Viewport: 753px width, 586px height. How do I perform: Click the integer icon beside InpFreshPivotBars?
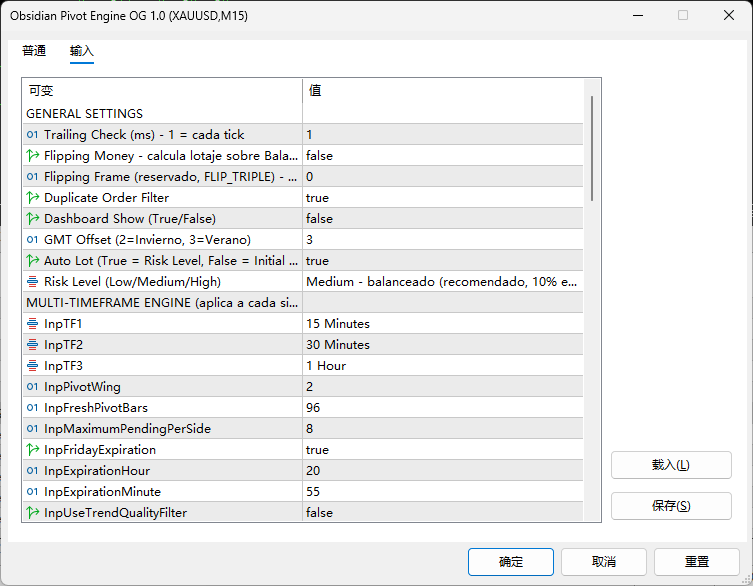click(x=32, y=408)
